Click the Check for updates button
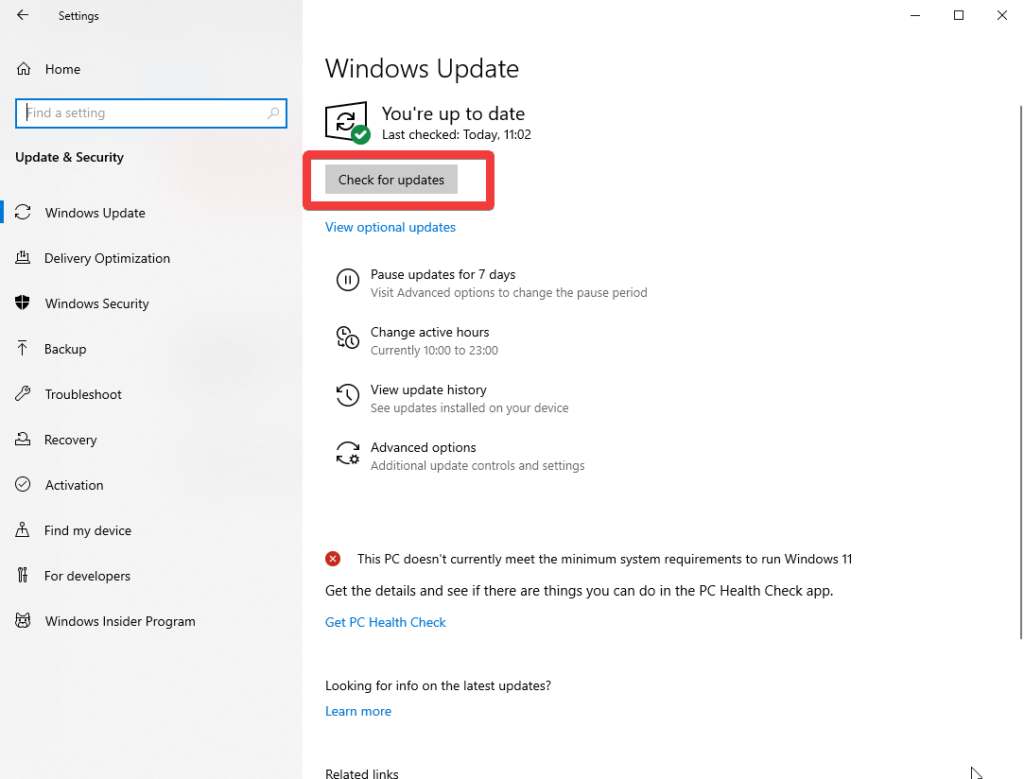This screenshot has height=779, width=1024. tap(391, 180)
